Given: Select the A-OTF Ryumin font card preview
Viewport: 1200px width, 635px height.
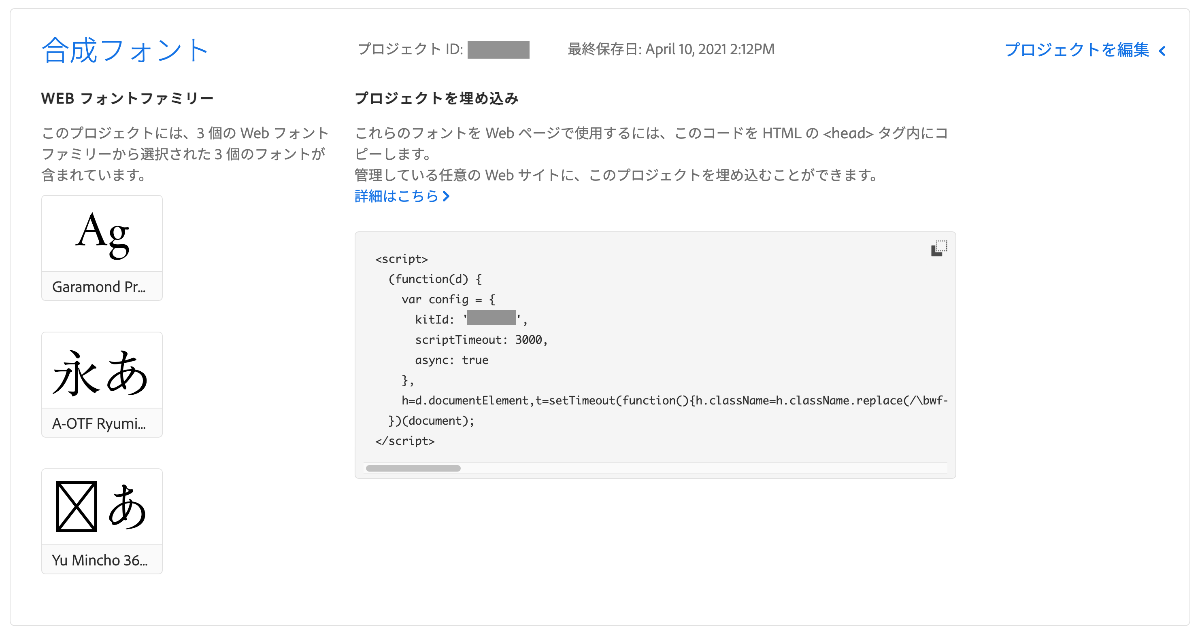Looking at the screenshot, I should tap(102, 371).
